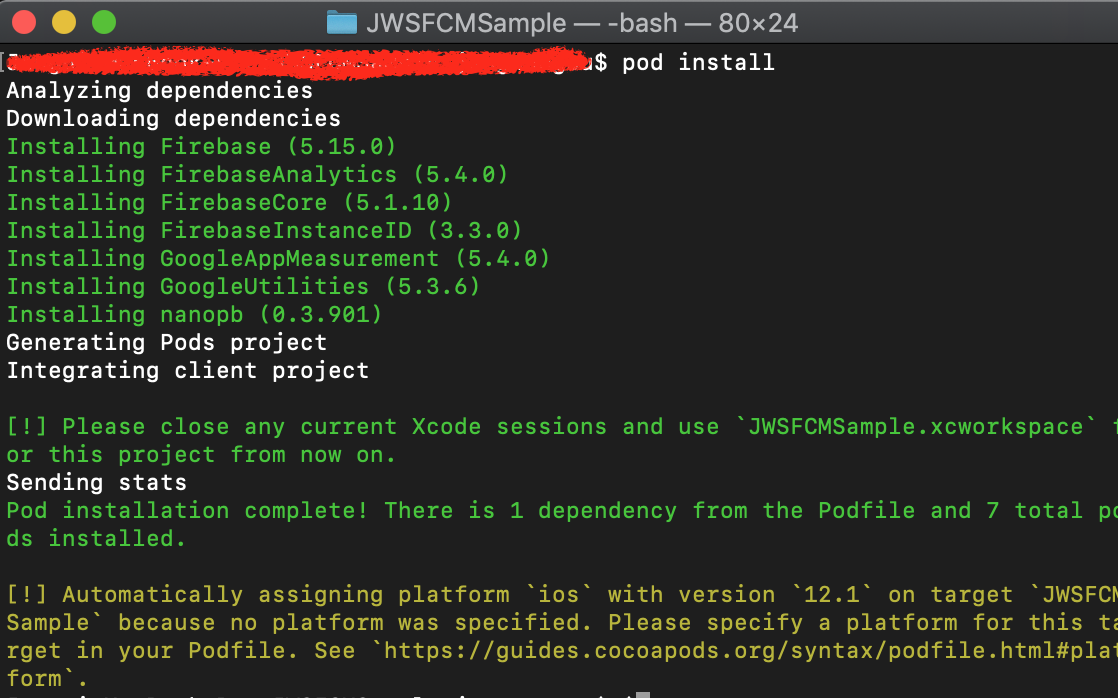
Task: Click the 'Installing FirebaseInstanceID (3.3.0)' line
Action: 265,230
